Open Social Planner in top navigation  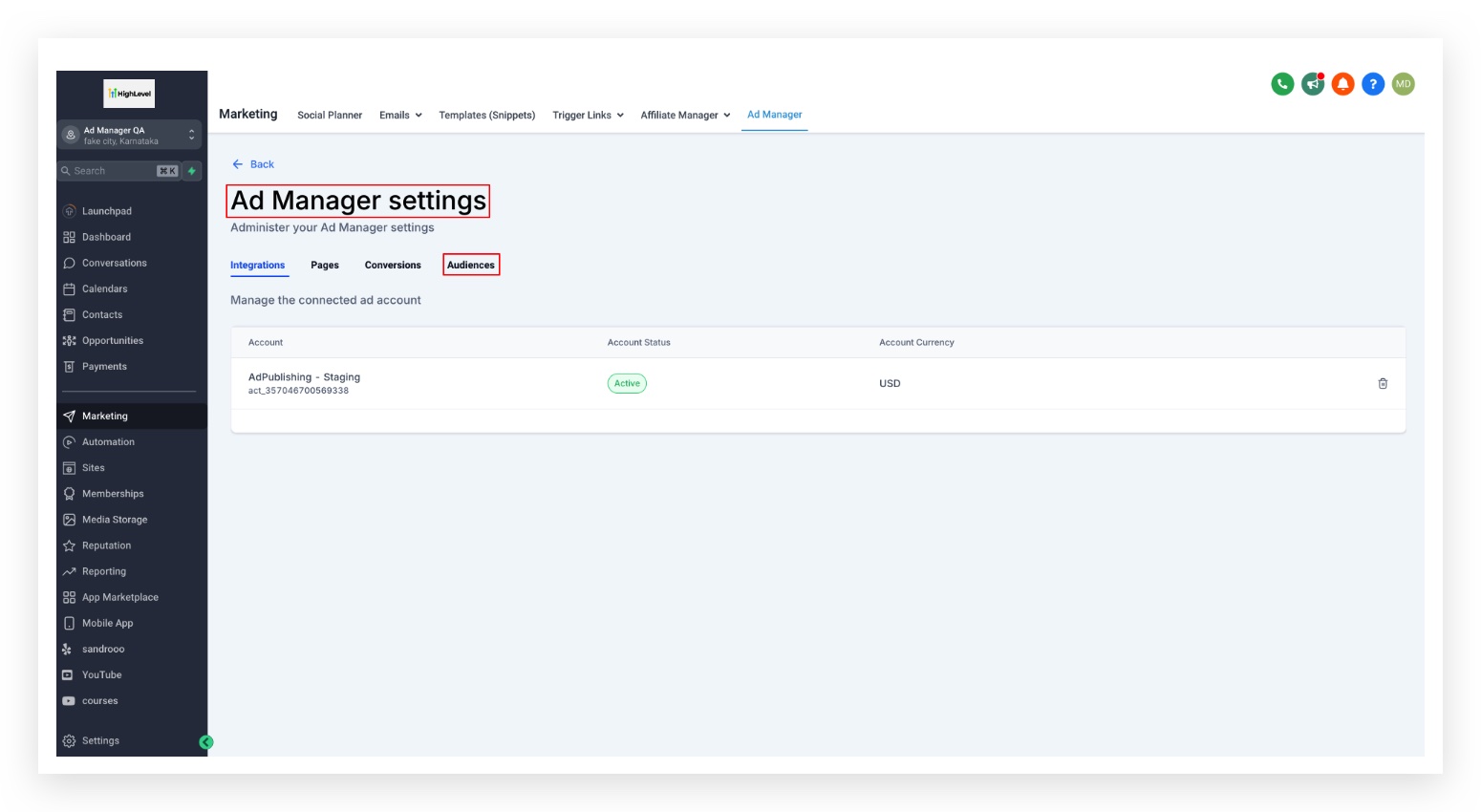330,115
